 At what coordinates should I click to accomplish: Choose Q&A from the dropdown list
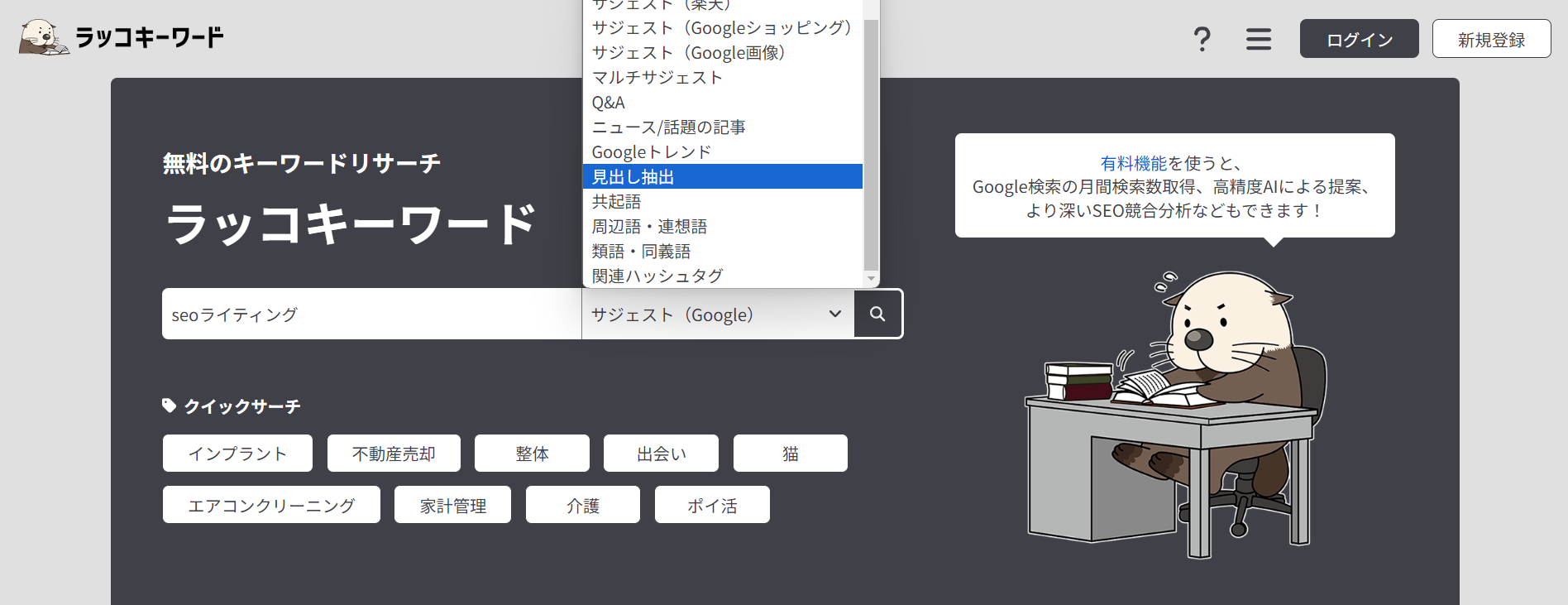tap(723, 103)
